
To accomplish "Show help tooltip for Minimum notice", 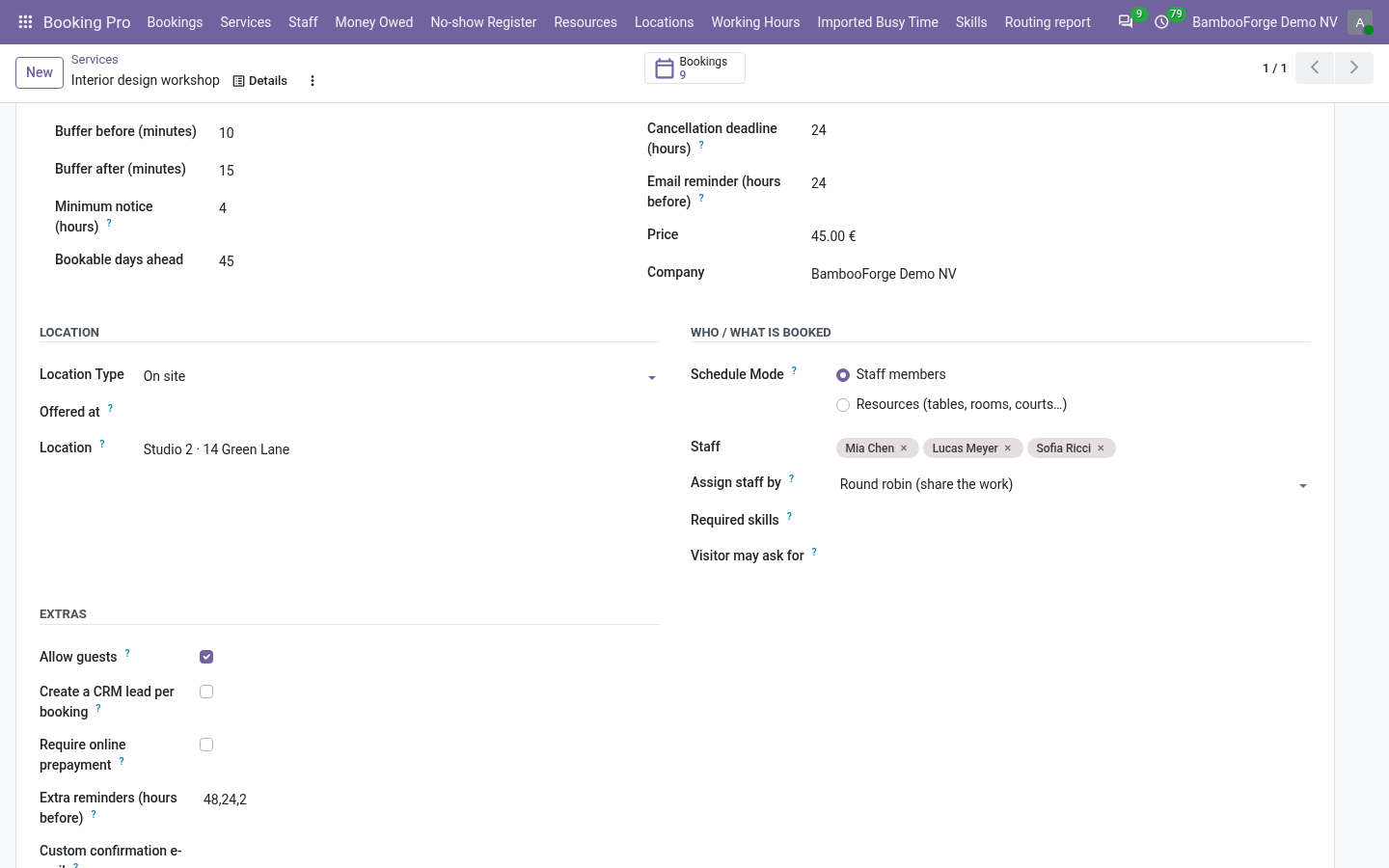I will [x=109, y=223].
